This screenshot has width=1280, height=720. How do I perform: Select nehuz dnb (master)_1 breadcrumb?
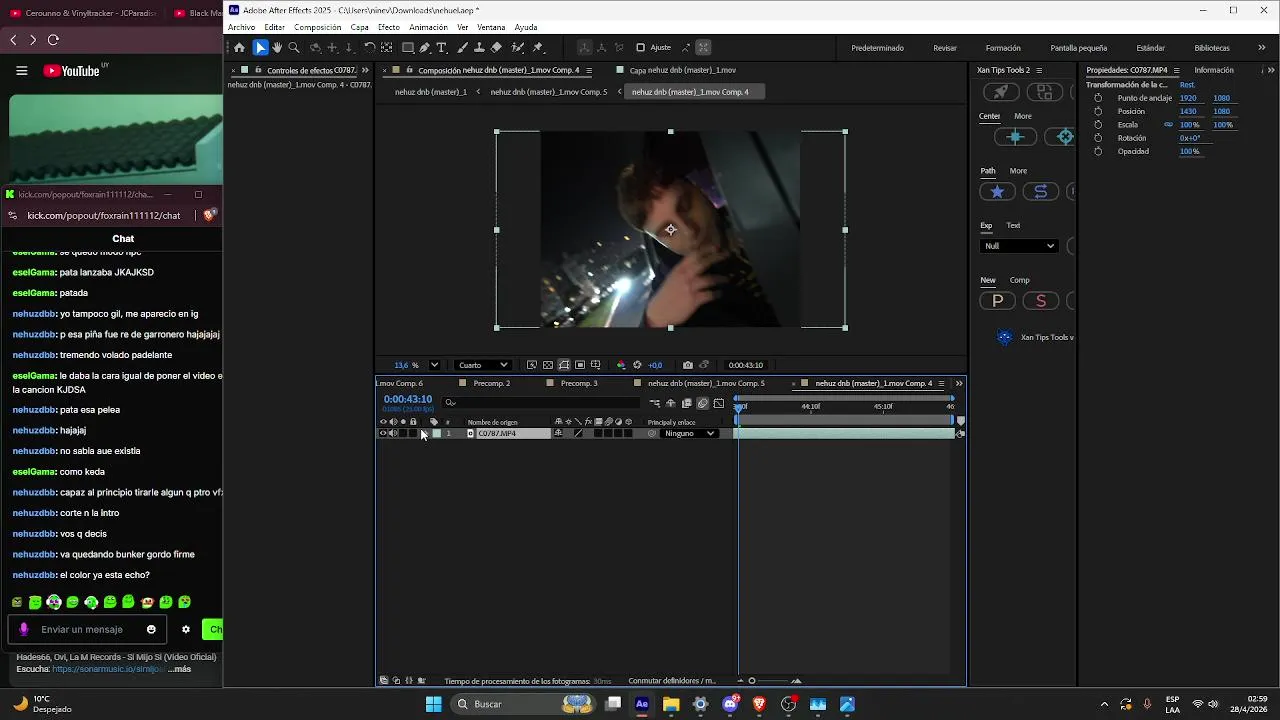point(430,92)
